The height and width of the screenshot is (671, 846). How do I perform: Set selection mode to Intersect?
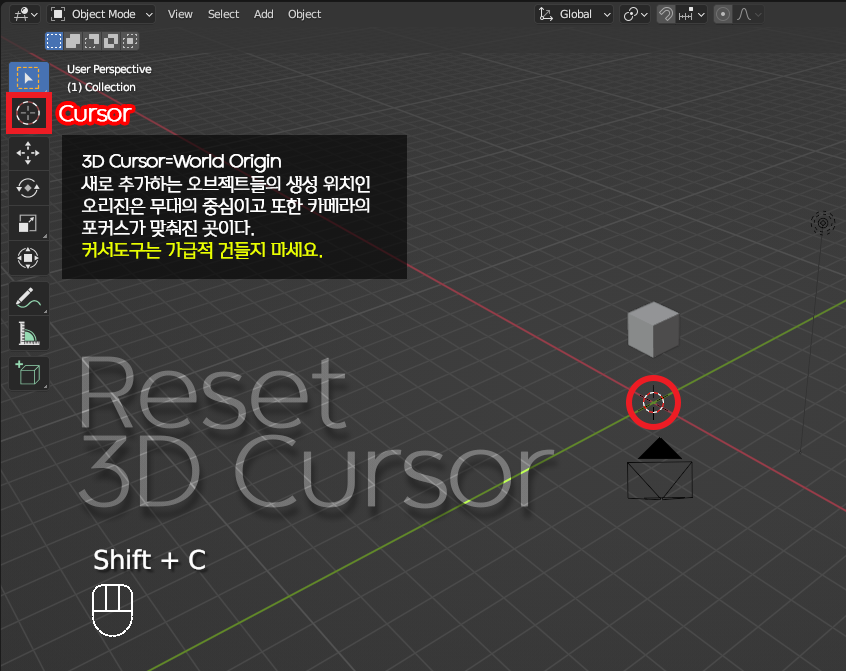[x=129, y=41]
